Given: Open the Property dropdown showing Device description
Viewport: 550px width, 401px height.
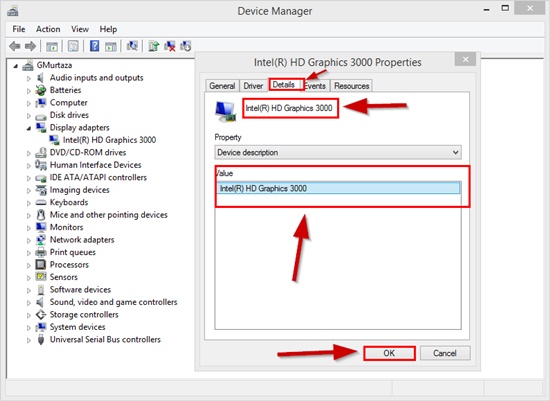Looking at the screenshot, I should point(338,152).
